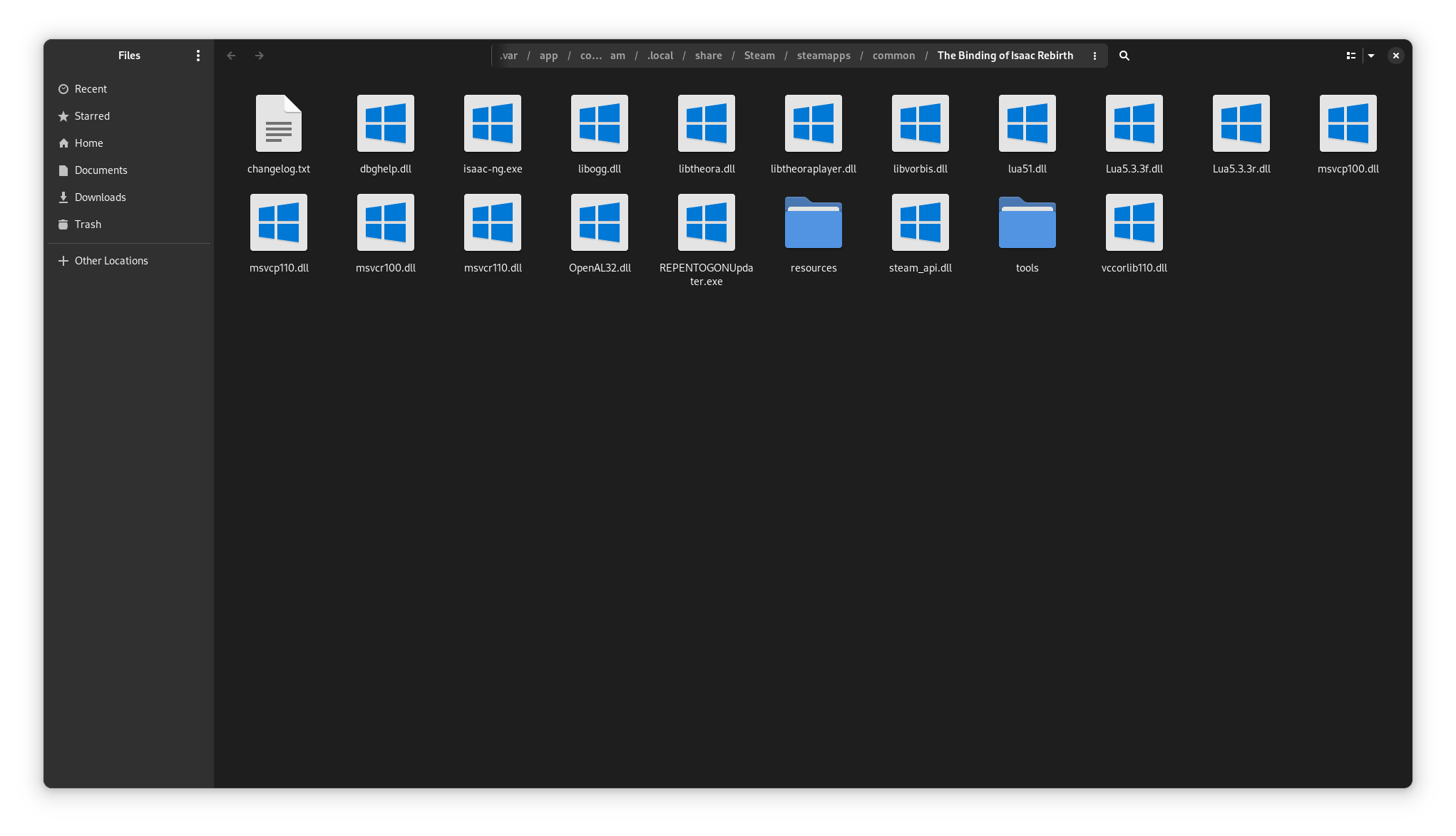Go to Home in the sidebar
This screenshot has height=836, width=1456.
point(129,143)
